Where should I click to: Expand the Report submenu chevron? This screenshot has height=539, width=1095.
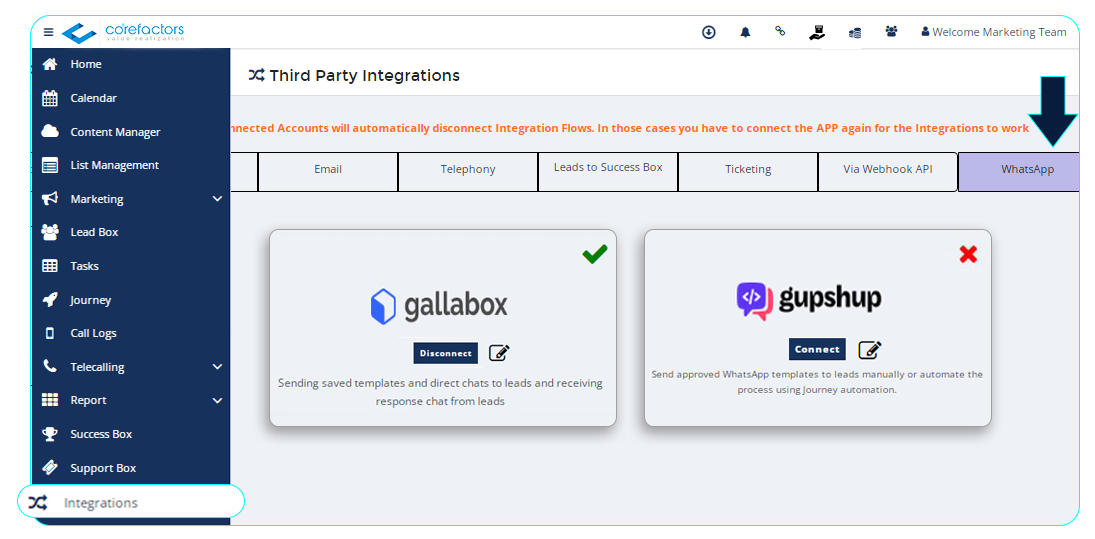[x=217, y=401]
